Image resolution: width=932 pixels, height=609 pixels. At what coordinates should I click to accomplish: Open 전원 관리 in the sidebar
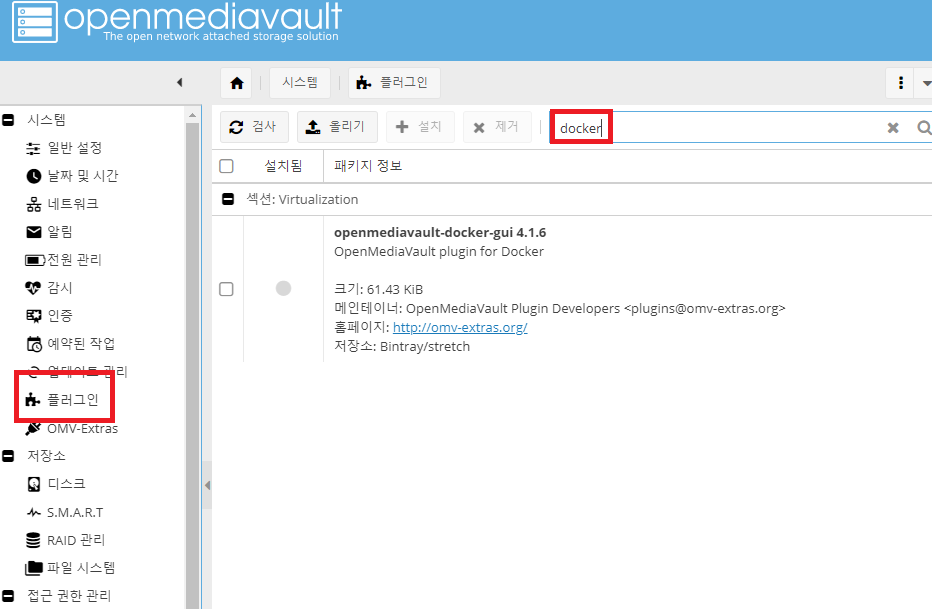[74, 260]
